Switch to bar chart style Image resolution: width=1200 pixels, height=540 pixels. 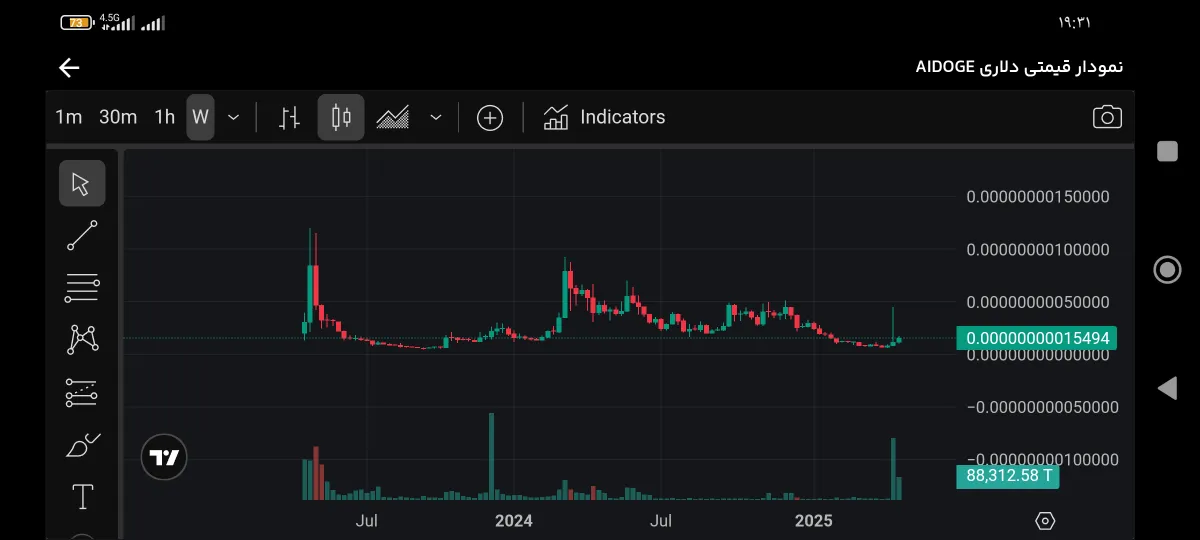tap(290, 117)
